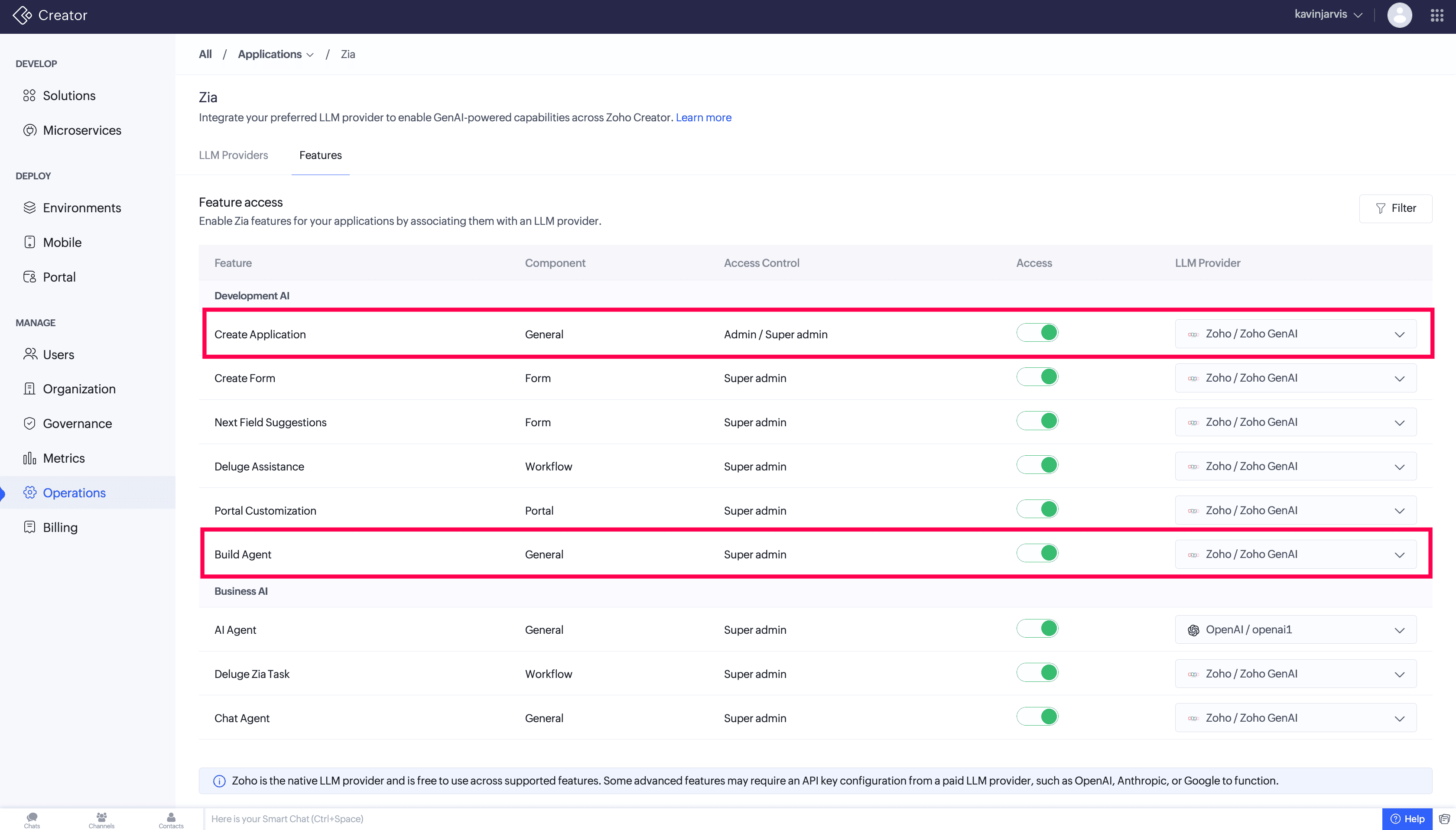
Task: Open LLM provider dropdown for Create Form
Action: pyautogui.click(x=1295, y=378)
